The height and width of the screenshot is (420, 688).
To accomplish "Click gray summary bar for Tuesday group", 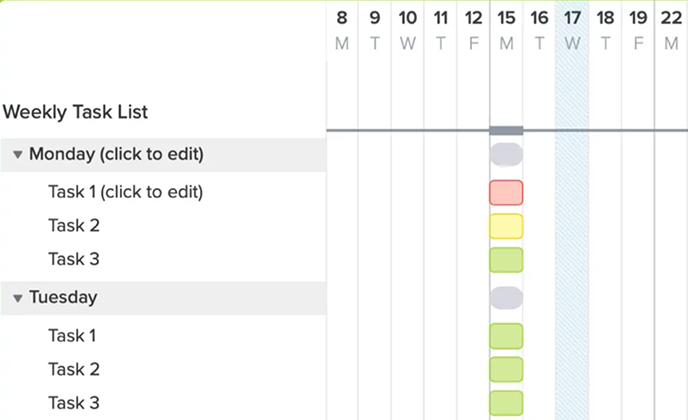I will [506, 298].
